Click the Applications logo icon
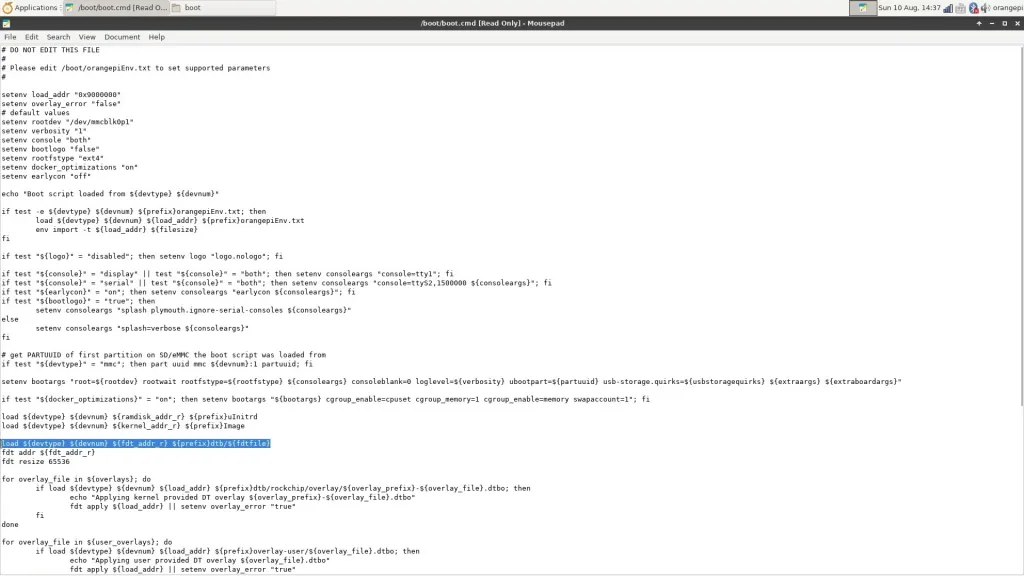The height and width of the screenshot is (576, 1024). pos(6,7)
